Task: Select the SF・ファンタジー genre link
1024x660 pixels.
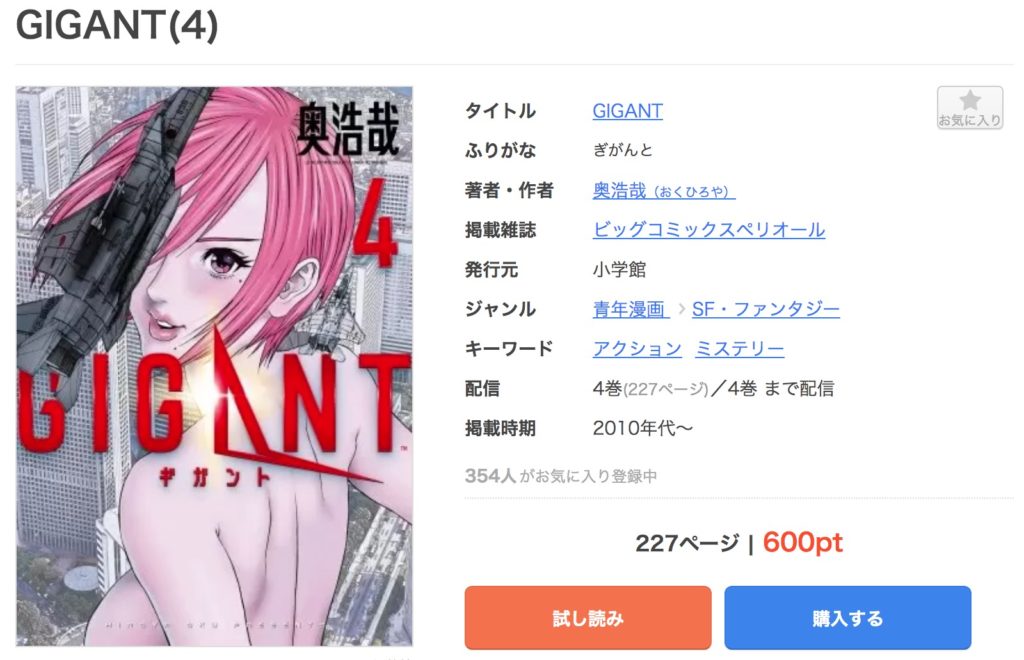Action: tap(765, 309)
